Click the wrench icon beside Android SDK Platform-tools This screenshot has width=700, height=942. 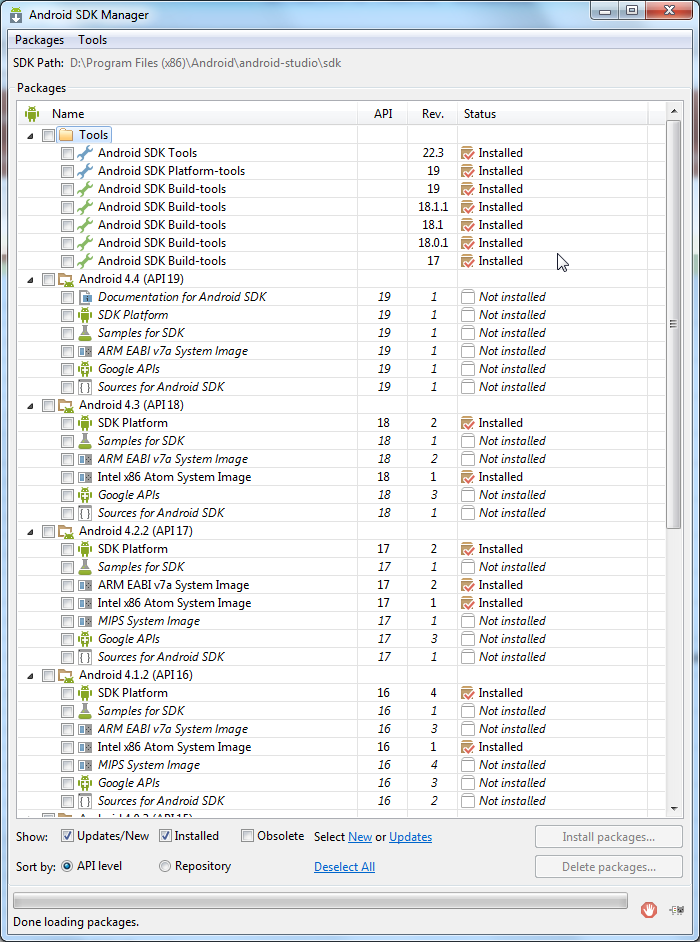(85, 171)
